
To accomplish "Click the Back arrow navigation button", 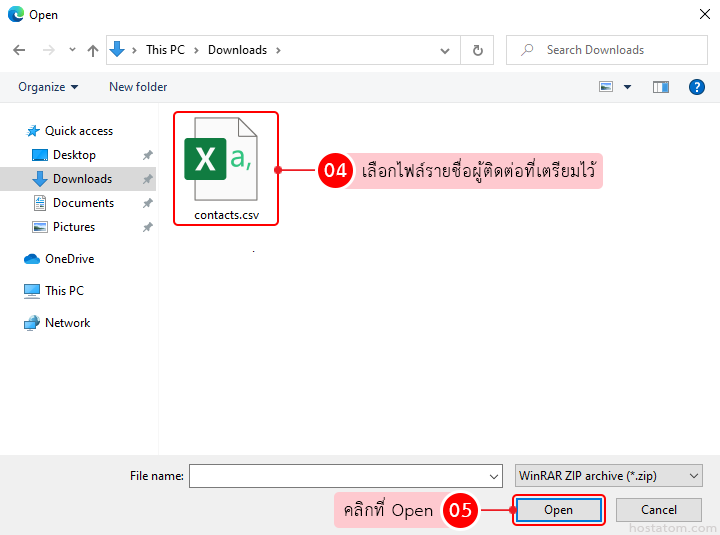I will click(18, 50).
